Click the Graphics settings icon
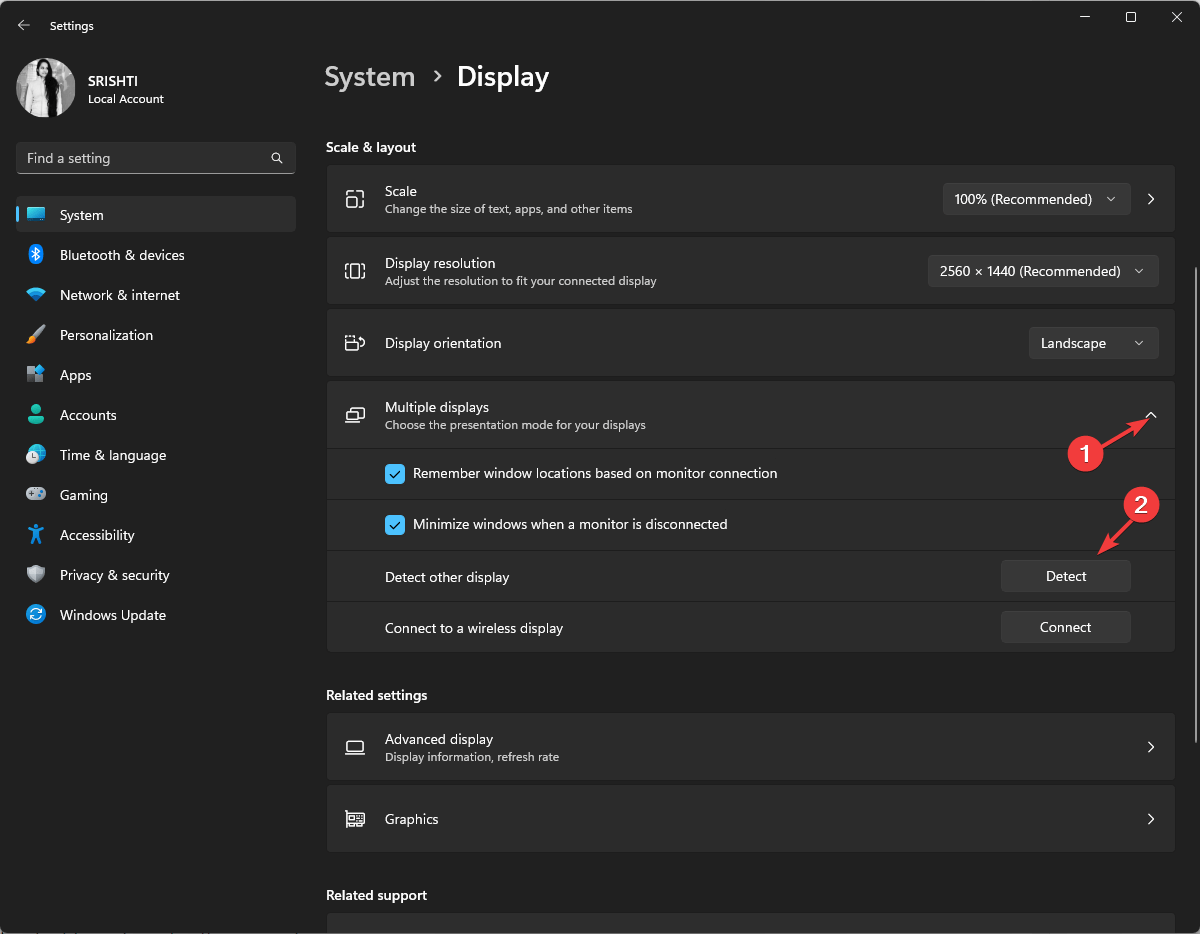This screenshot has height=934, width=1200. [x=354, y=818]
